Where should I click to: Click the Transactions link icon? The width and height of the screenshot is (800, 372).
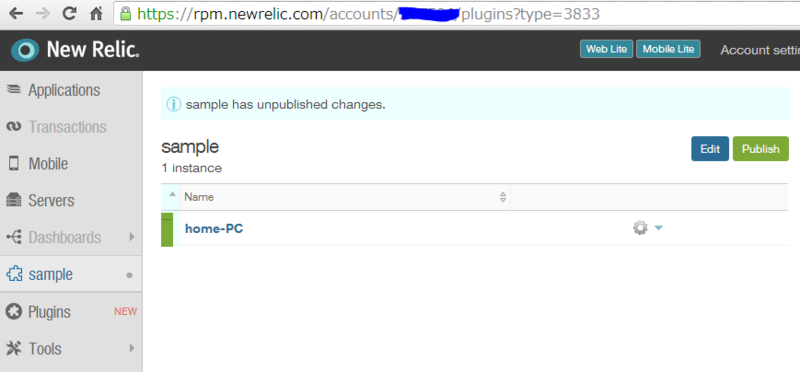[x=13, y=127]
